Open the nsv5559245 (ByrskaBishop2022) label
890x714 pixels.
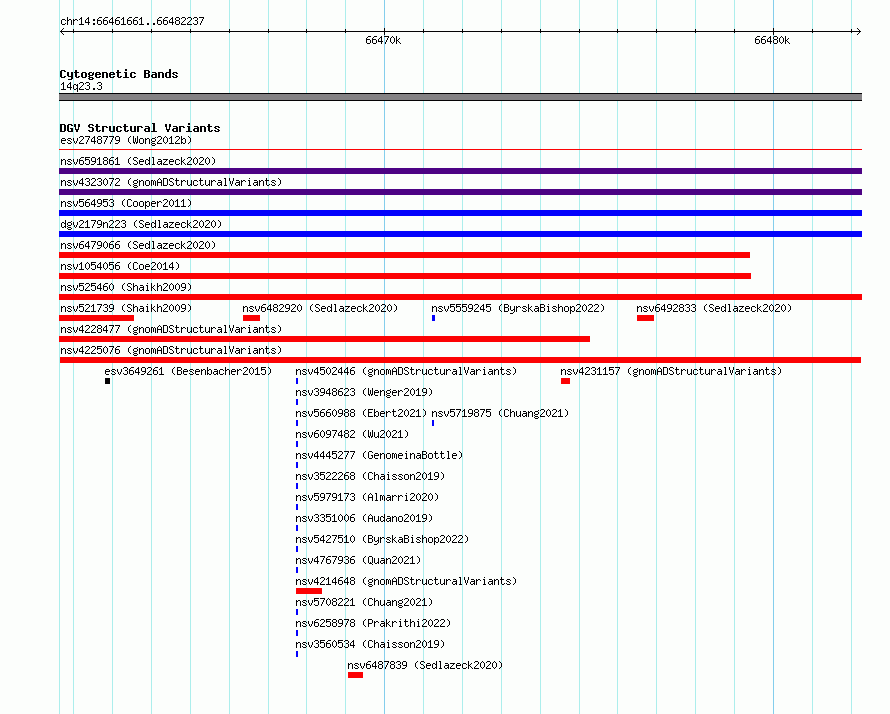point(518,308)
